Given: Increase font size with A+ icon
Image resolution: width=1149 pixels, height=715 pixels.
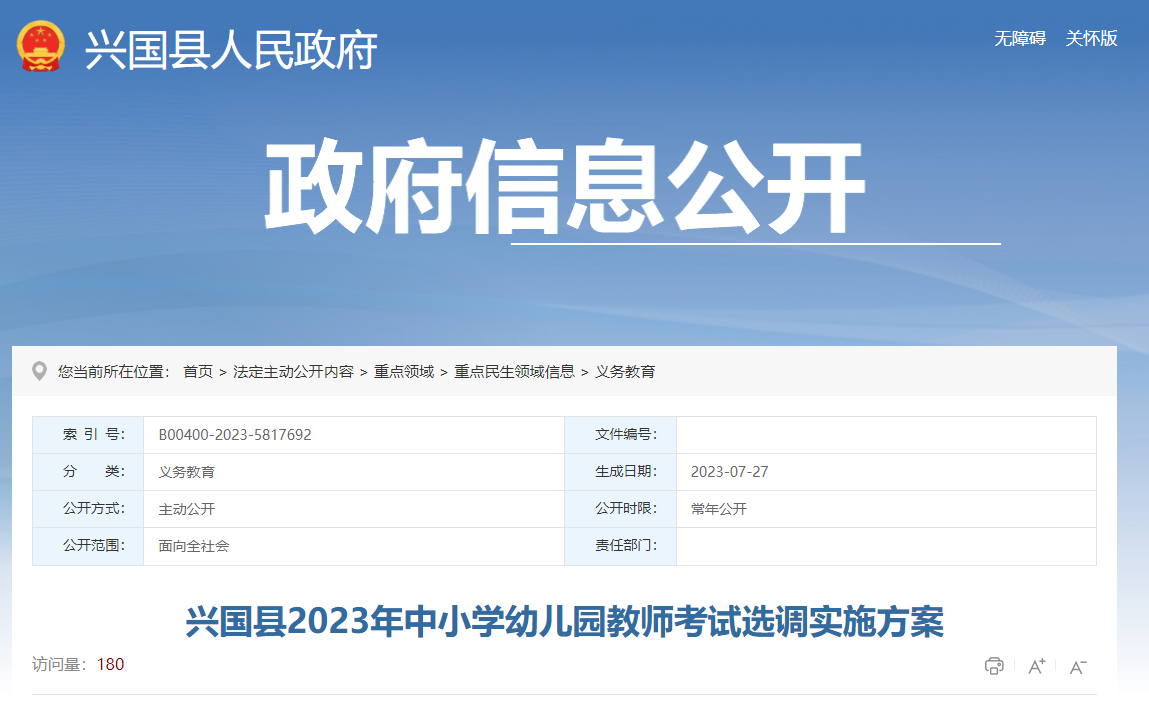Looking at the screenshot, I should point(1036,666).
